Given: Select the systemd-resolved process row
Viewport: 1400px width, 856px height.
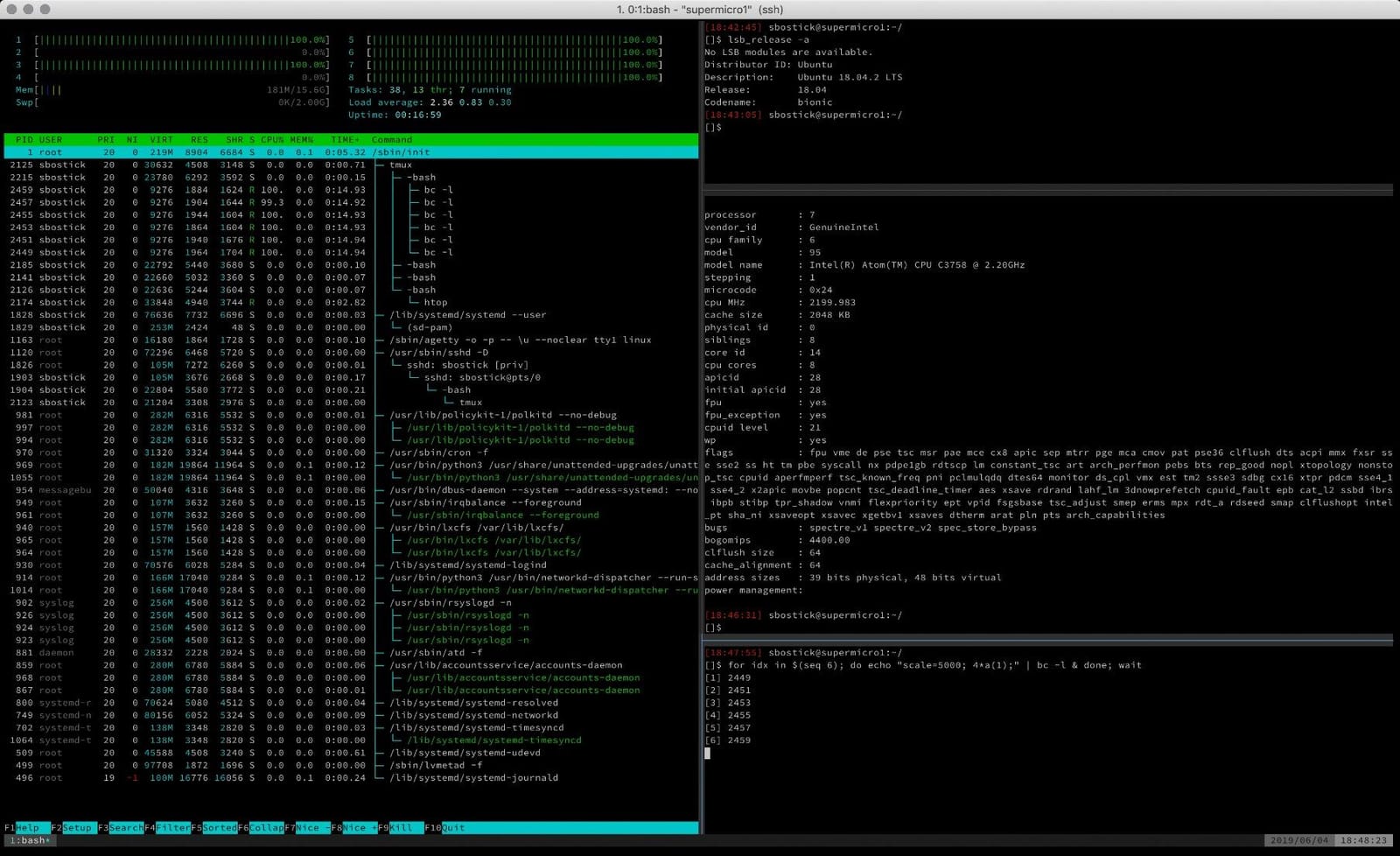Looking at the screenshot, I should pyautogui.click(x=351, y=703).
